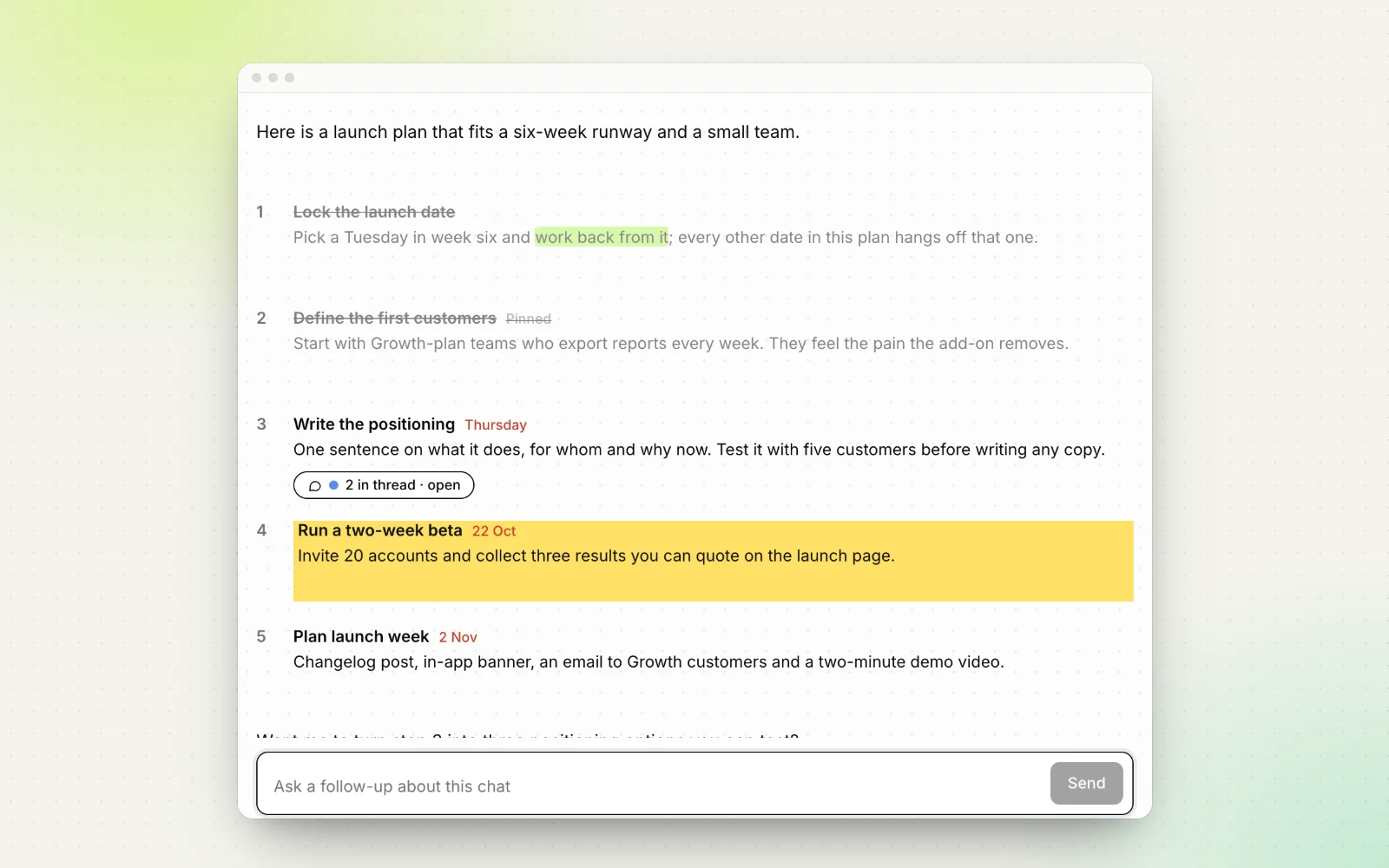Screen dimensions: 1389x868
Task: Select the "Write the positioning" step title
Action: 374,424
